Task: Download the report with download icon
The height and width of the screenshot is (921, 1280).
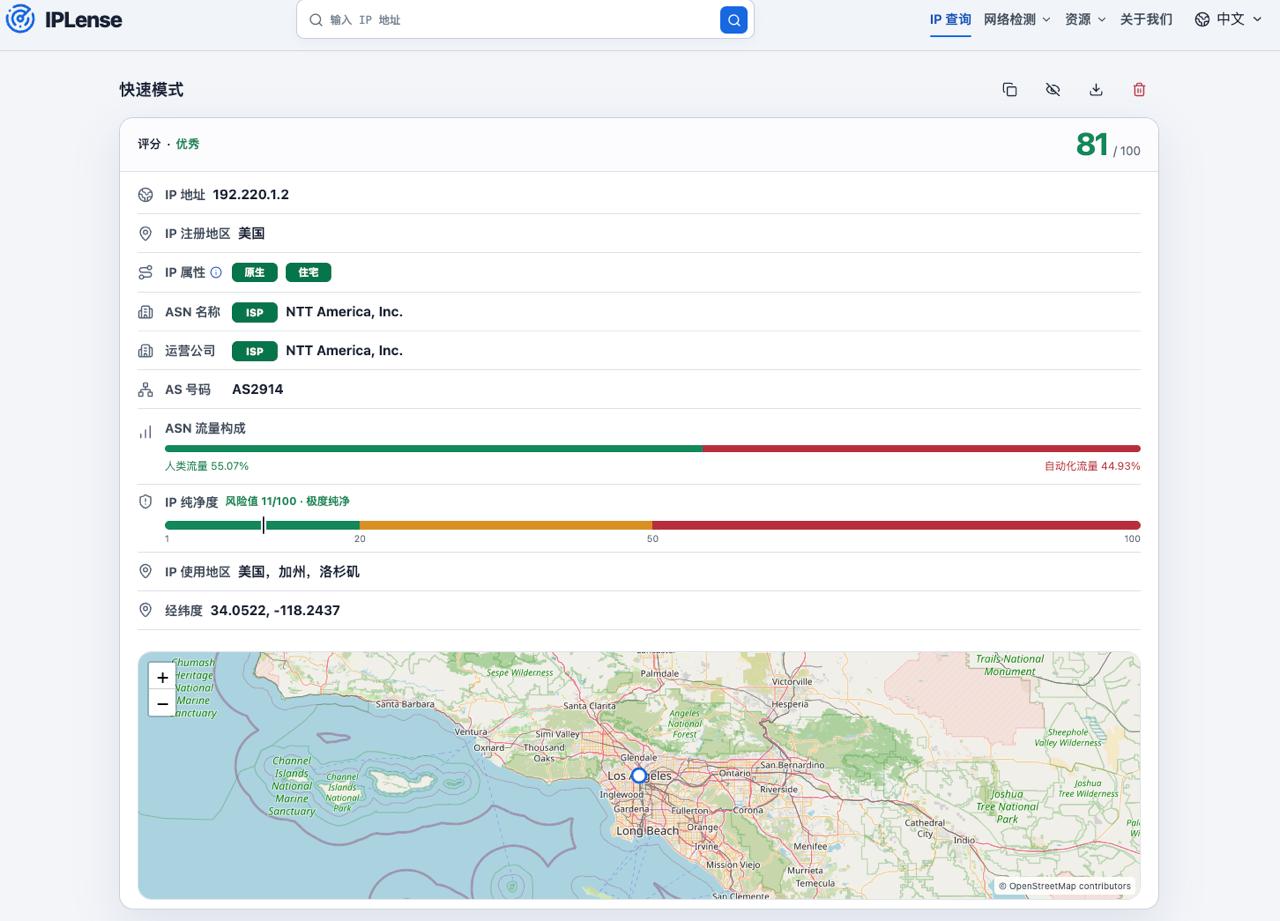Action: tap(1096, 90)
